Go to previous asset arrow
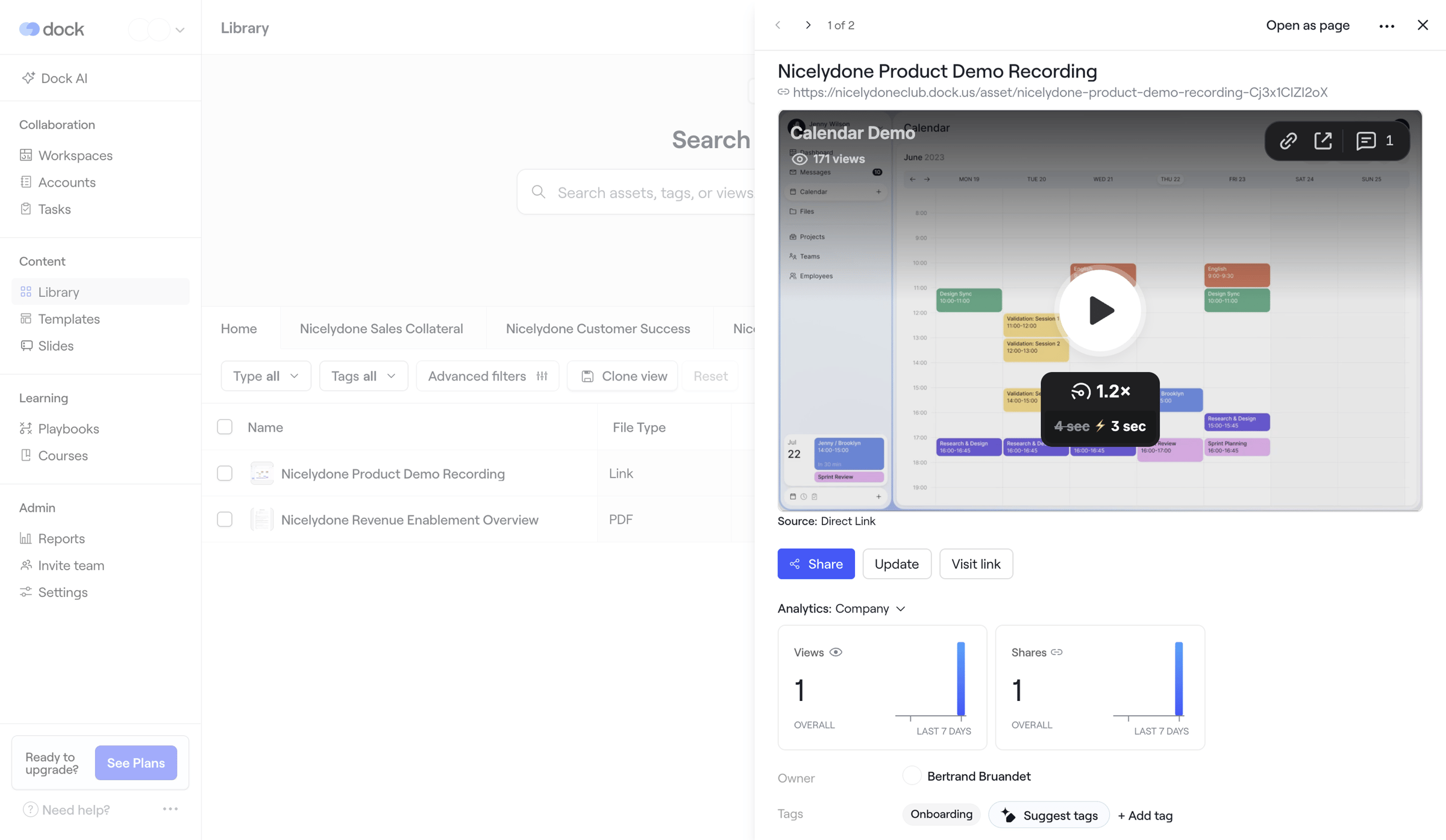This screenshot has height=840, width=1446. pyautogui.click(x=778, y=25)
